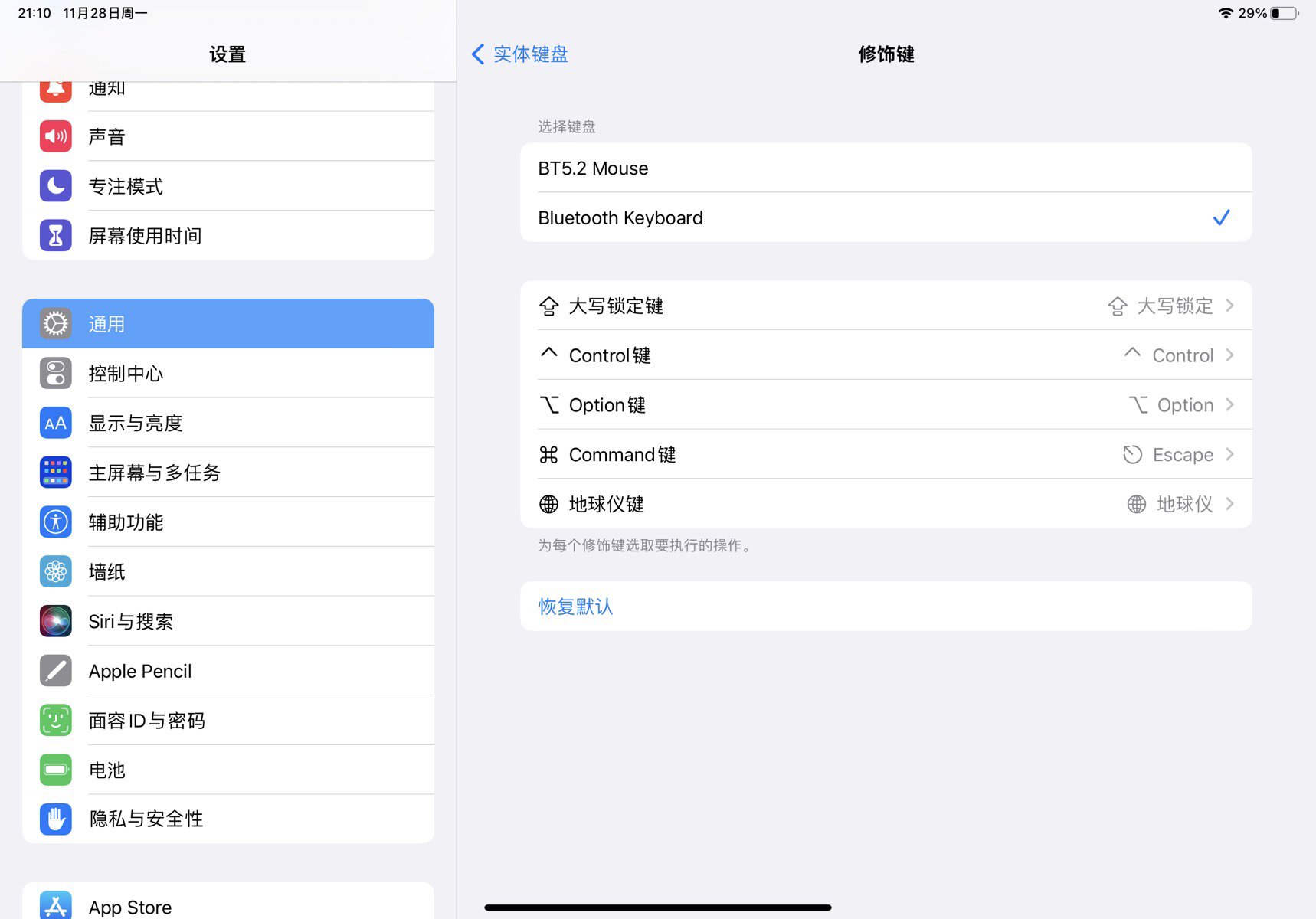The image size is (1316, 919).
Task: Tap the red 通知 bell icon
Action: 55,90
